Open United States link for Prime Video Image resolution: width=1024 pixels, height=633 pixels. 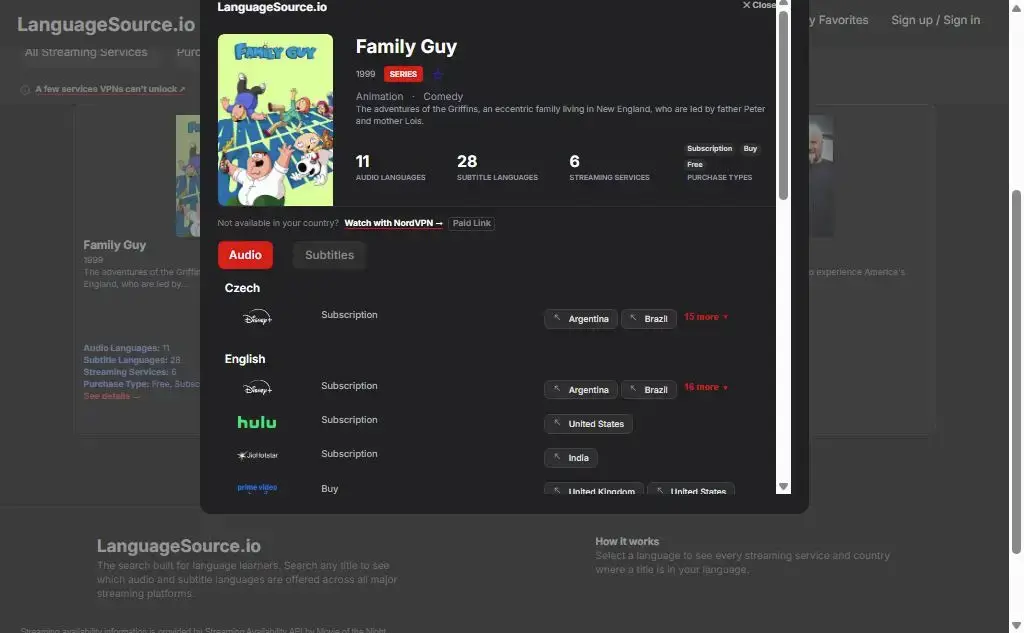pos(691,489)
